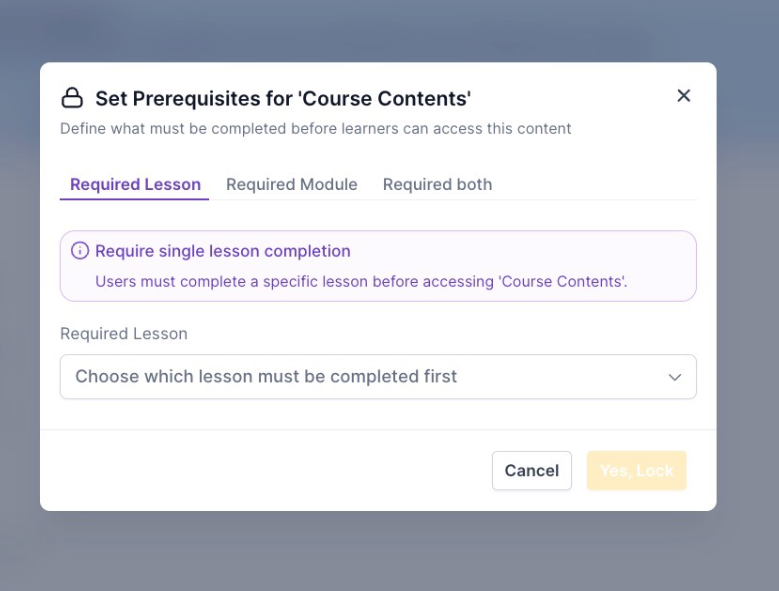
Task: Confirm with the Yes, Lock button
Action: 636,471
